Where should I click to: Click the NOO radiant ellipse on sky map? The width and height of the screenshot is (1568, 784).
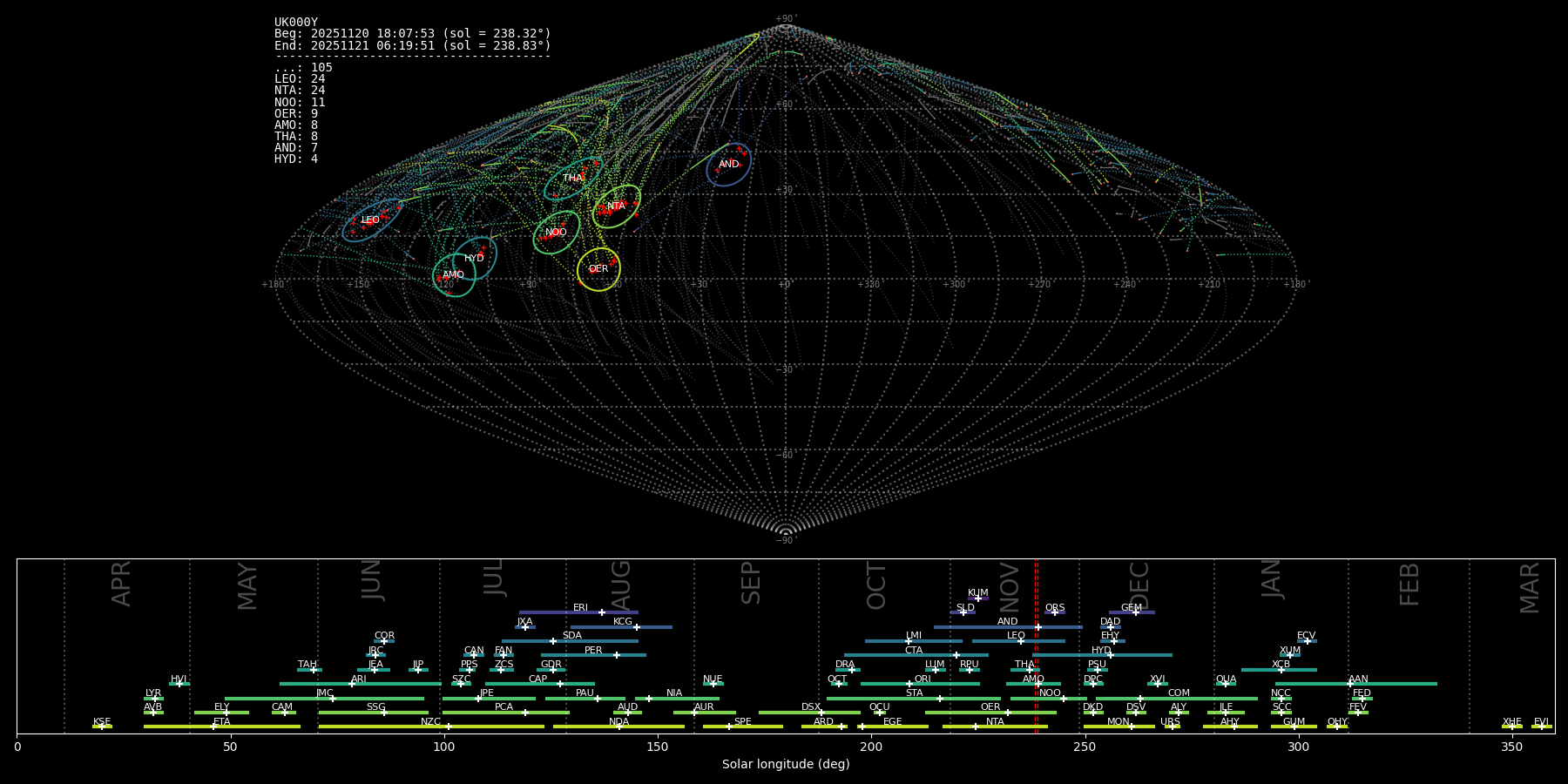pos(556,233)
